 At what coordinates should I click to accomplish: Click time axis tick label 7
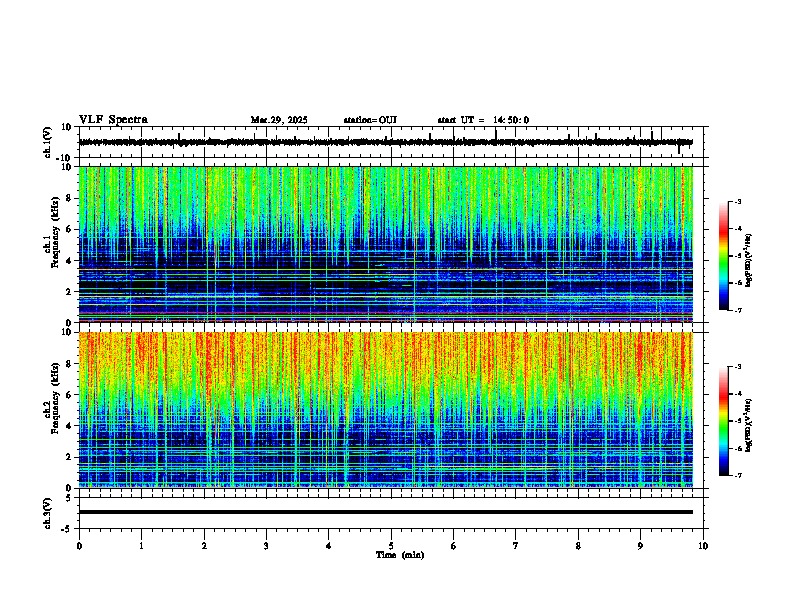click(x=516, y=546)
